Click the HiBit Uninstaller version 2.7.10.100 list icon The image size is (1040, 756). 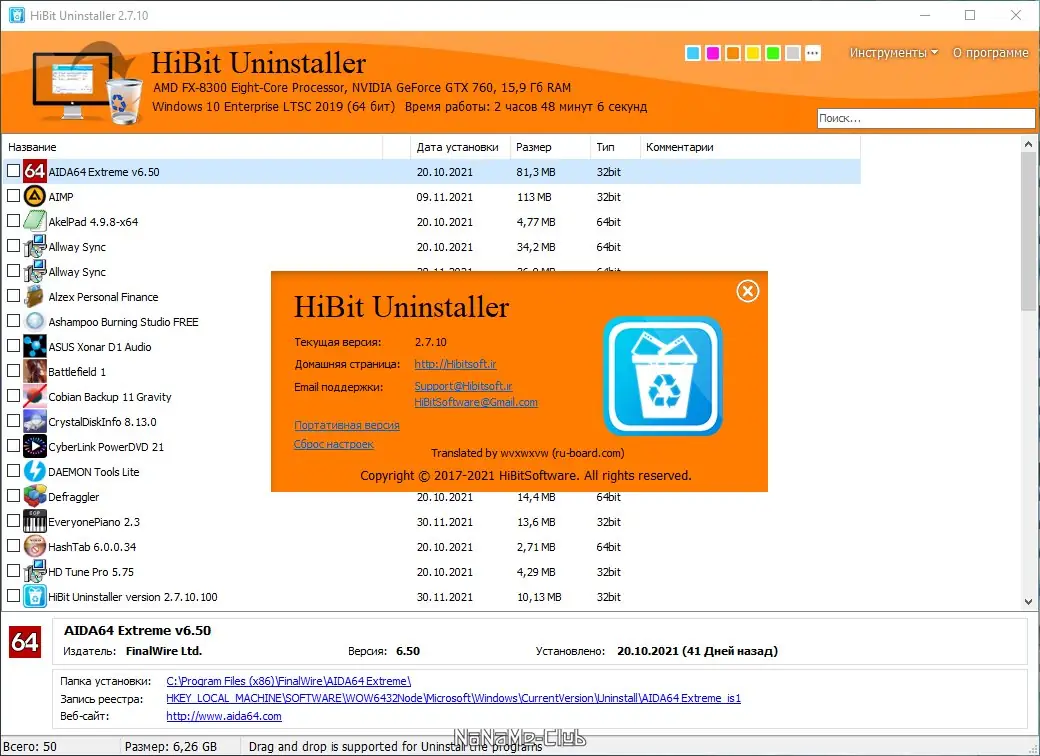point(34,597)
